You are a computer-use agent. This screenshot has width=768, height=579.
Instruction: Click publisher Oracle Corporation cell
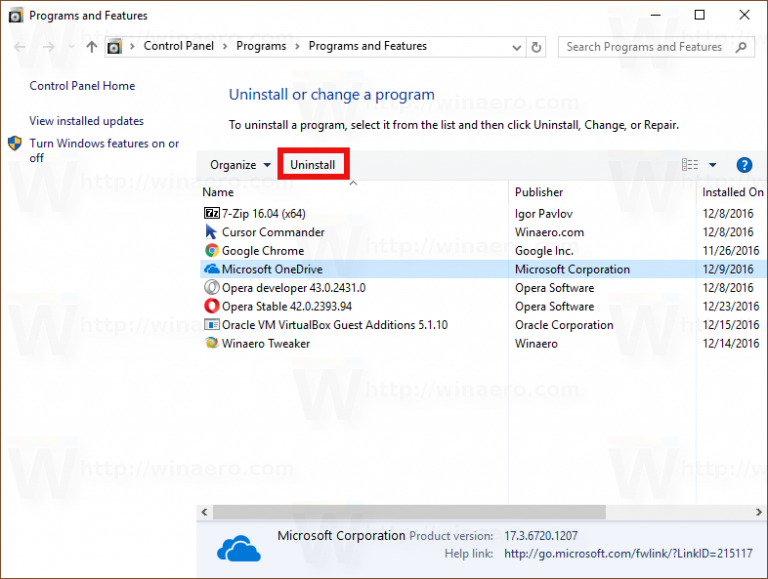(x=564, y=325)
